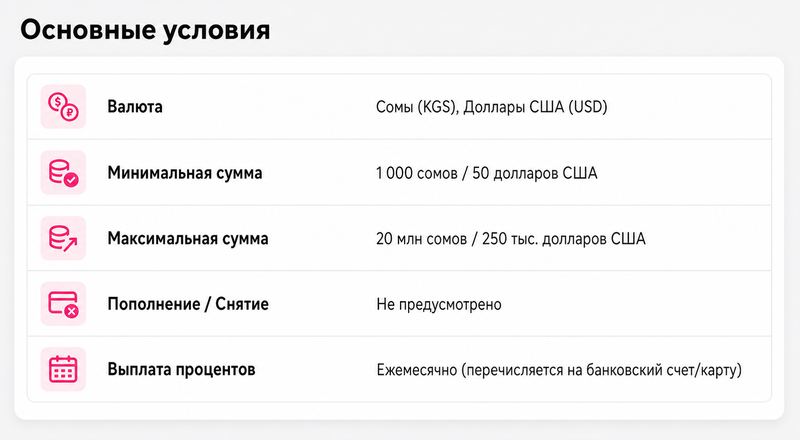Click the 250 тыс. долларов США text
The width and height of the screenshot is (800, 440).
pos(564,238)
